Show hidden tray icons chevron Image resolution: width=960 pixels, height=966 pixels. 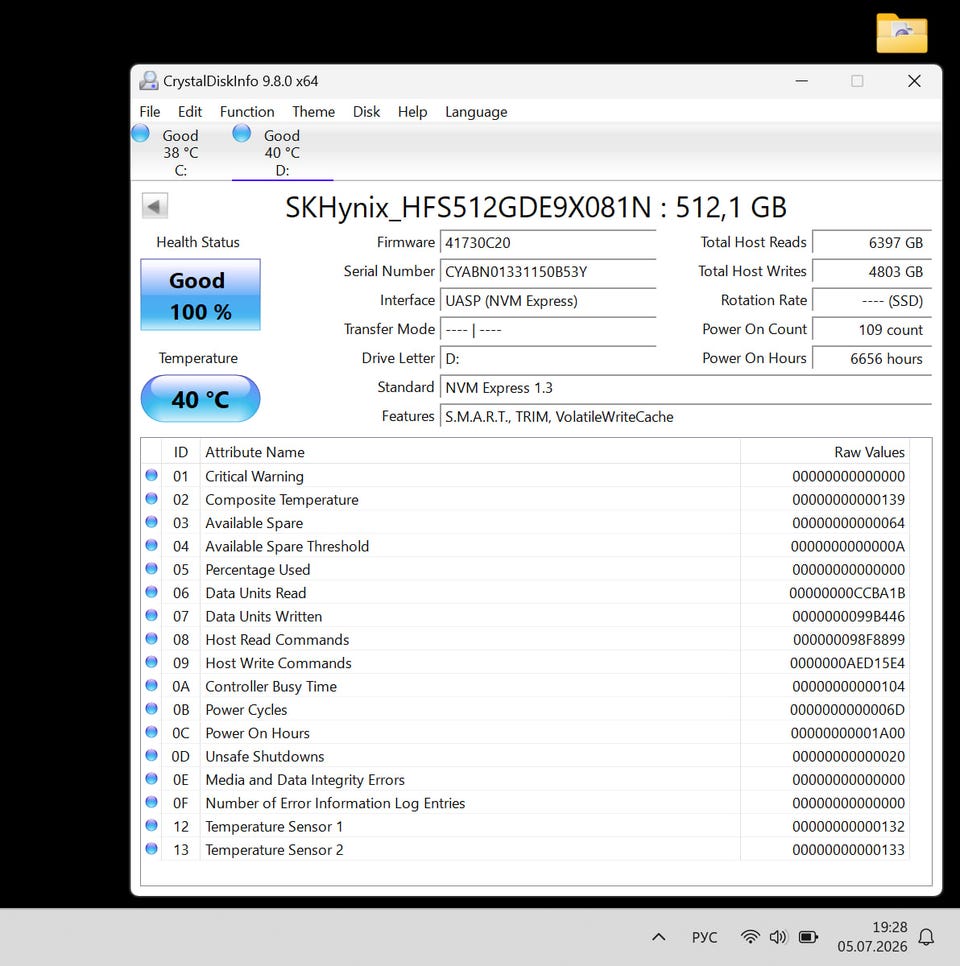tap(659, 937)
